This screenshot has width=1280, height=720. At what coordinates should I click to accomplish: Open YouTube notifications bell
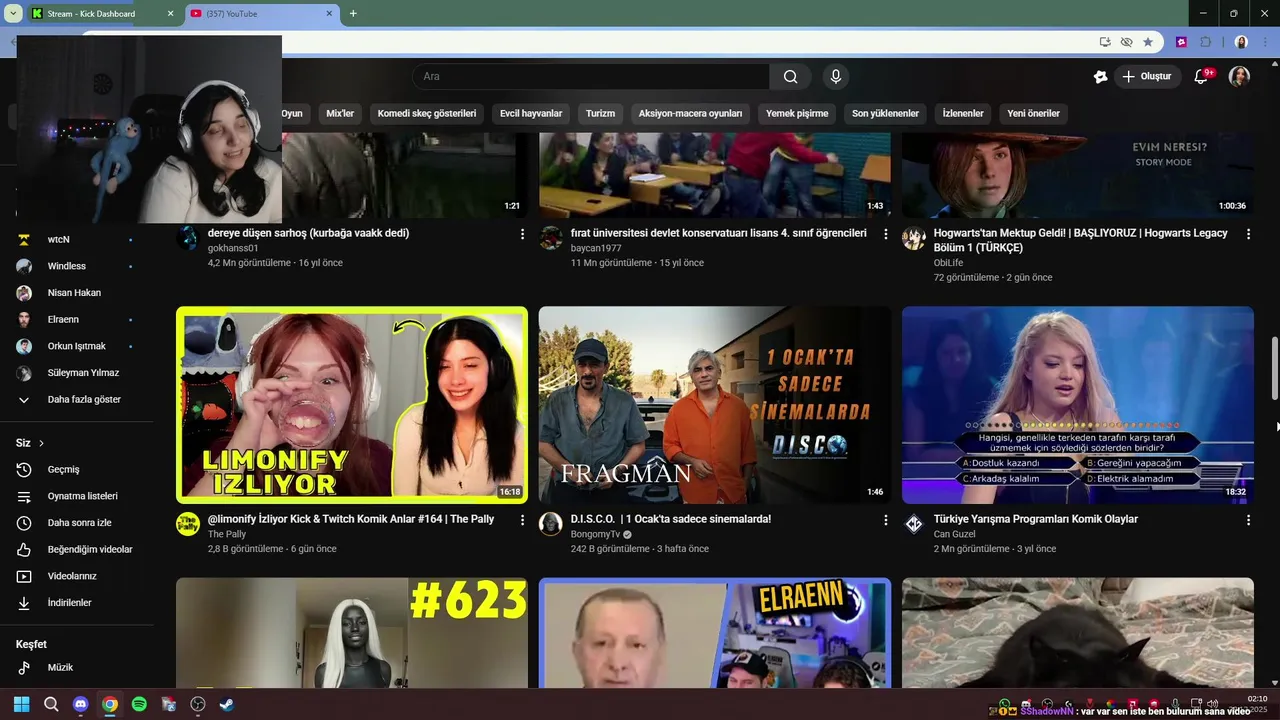click(x=1202, y=77)
